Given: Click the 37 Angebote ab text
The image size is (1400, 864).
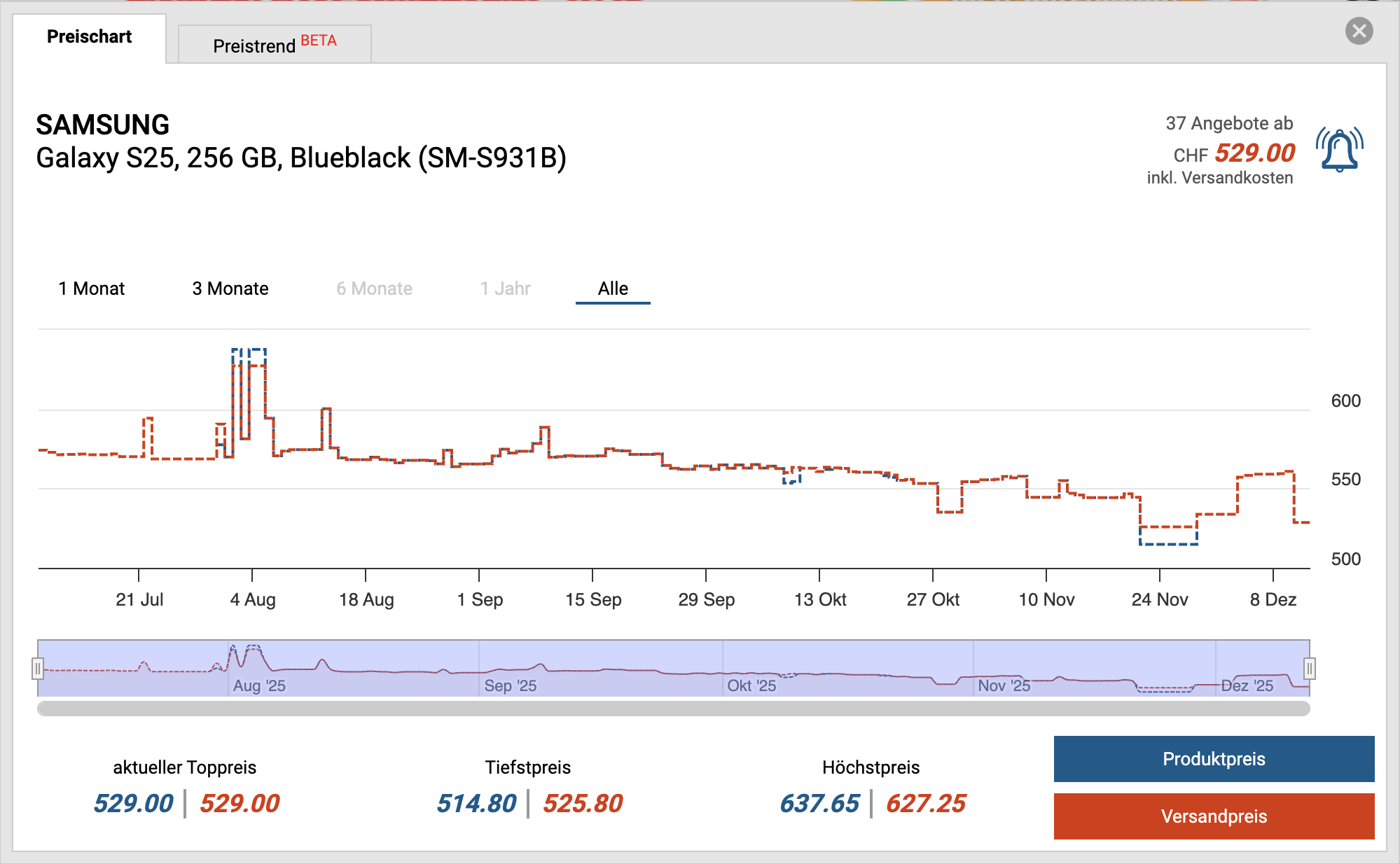Looking at the screenshot, I should [x=1228, y=123].
